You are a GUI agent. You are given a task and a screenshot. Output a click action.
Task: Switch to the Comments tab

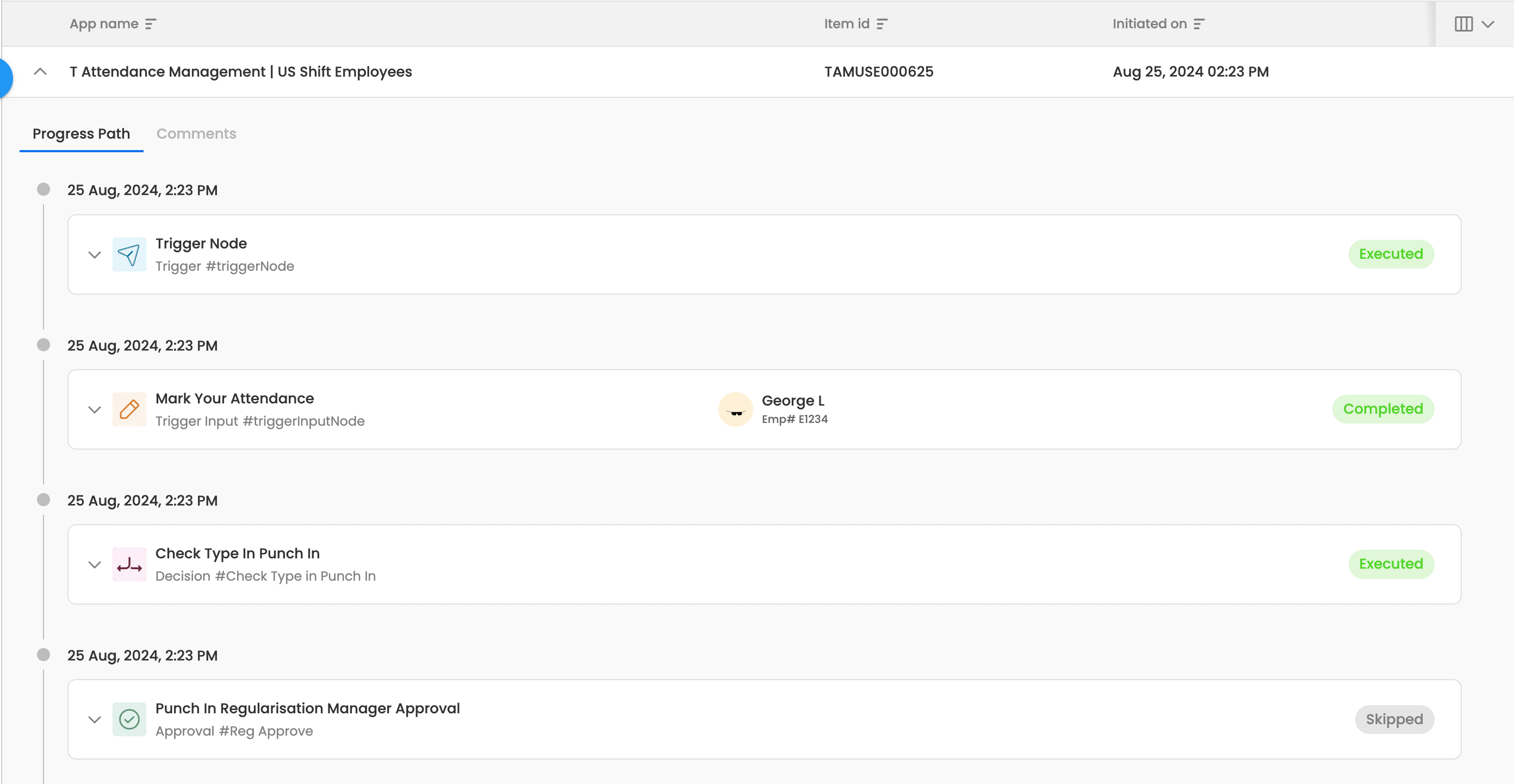[196, 134]
